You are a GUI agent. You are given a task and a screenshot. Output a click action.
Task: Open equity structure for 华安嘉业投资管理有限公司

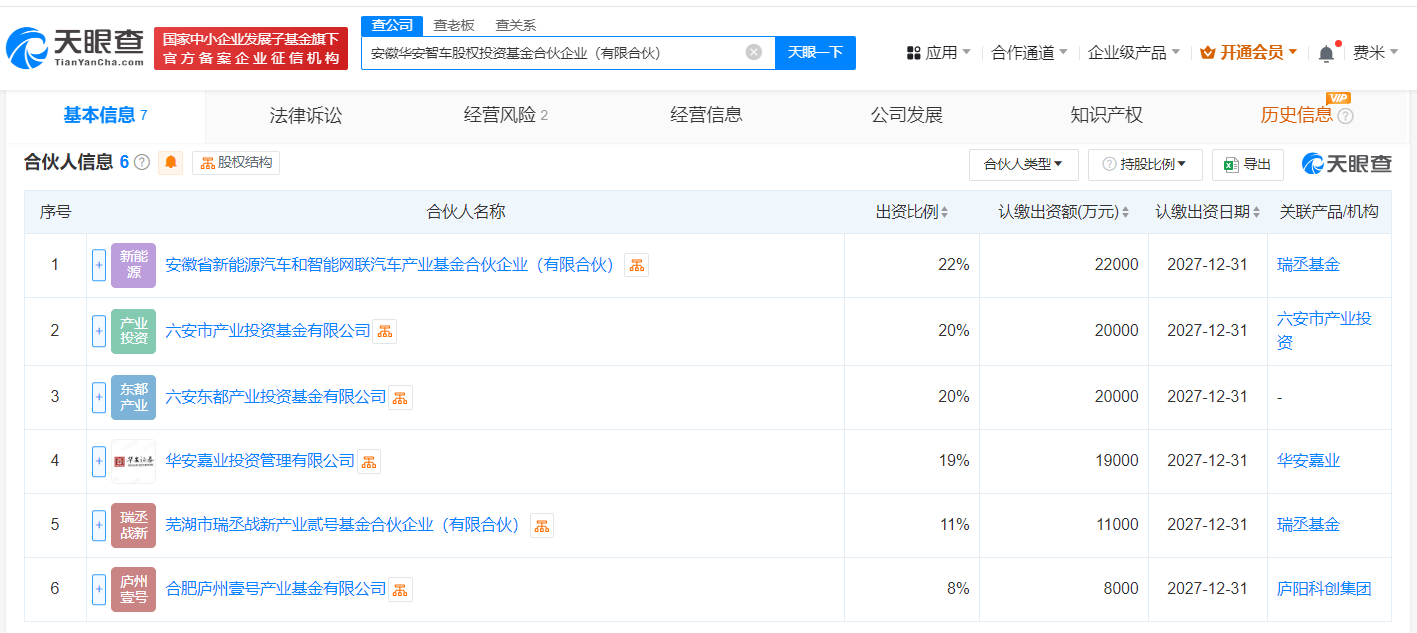pyautogui.click(x=369, y=461)
